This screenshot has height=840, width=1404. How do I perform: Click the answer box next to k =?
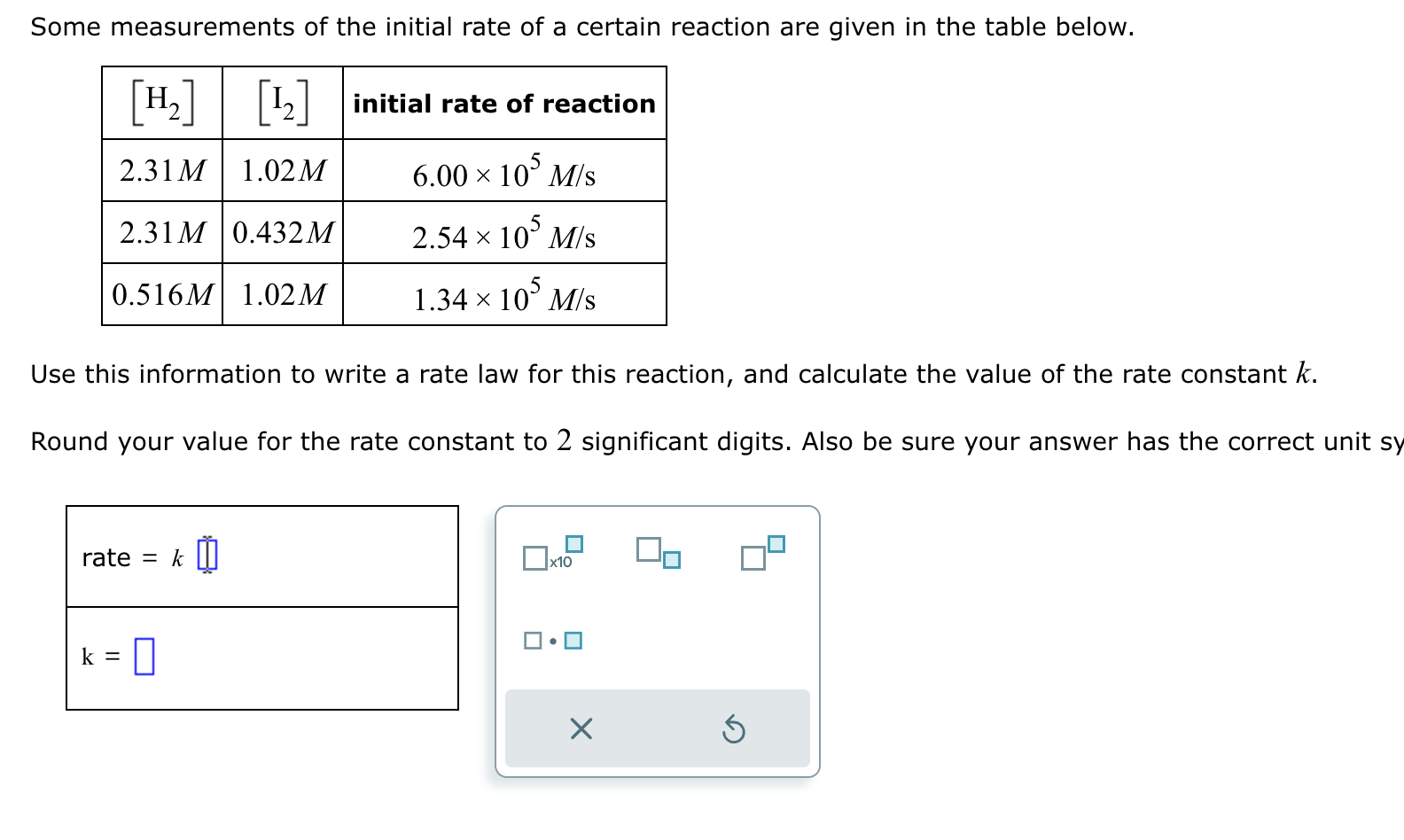[144, 656]
